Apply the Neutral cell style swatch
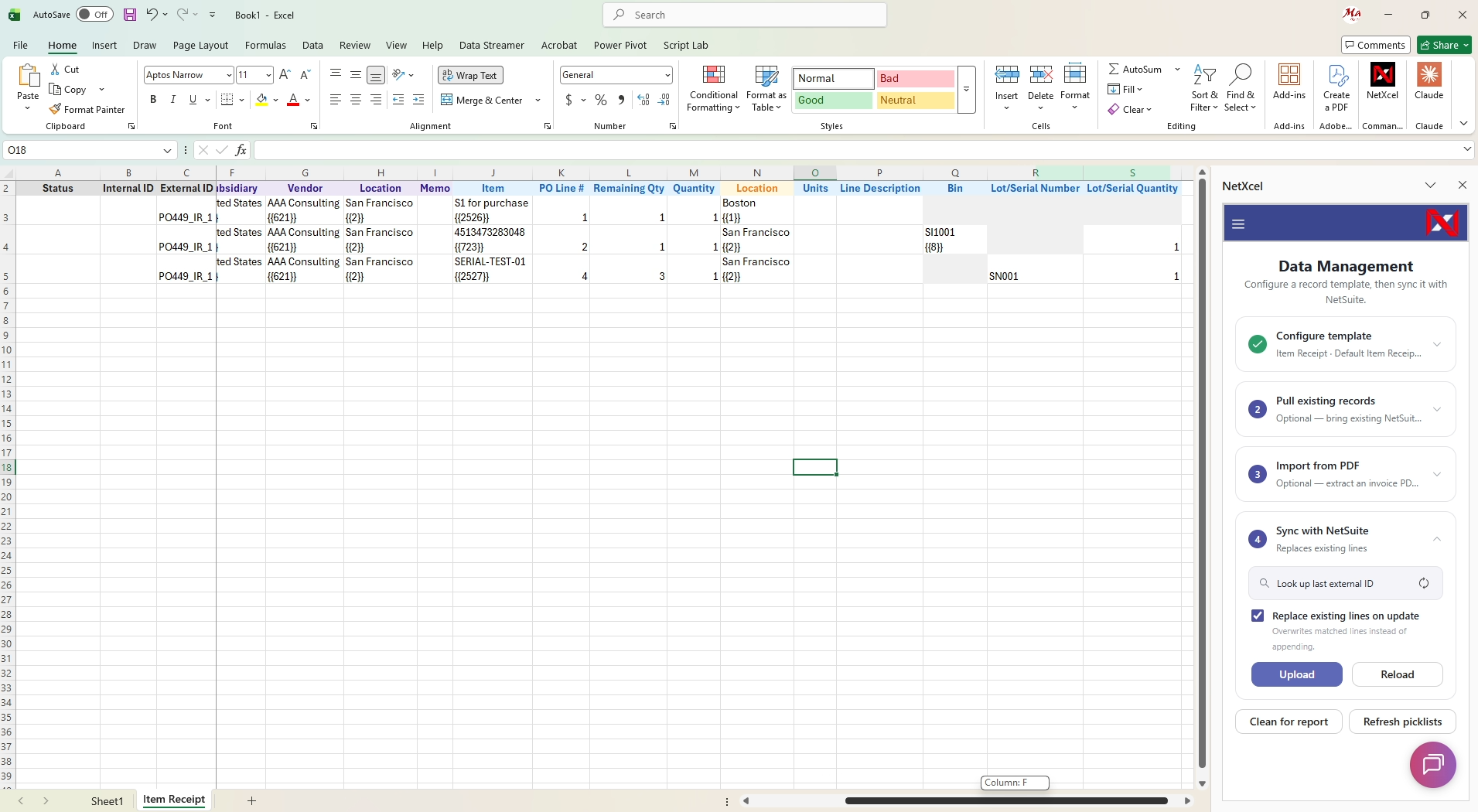1478x812 pixels. tap(915, 100)
